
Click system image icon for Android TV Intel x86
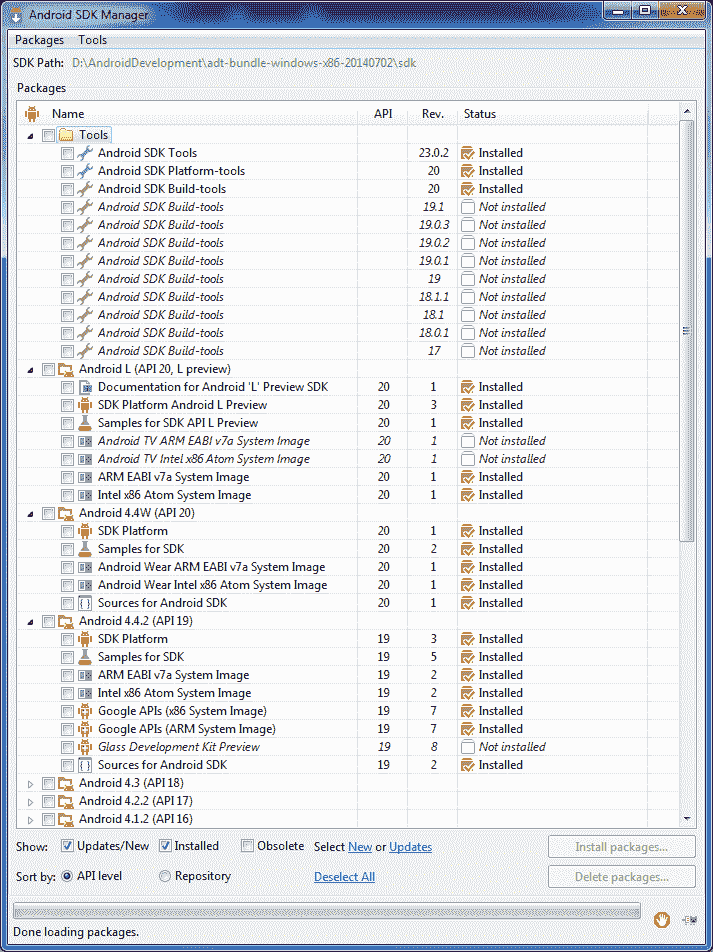click(85, 460)
